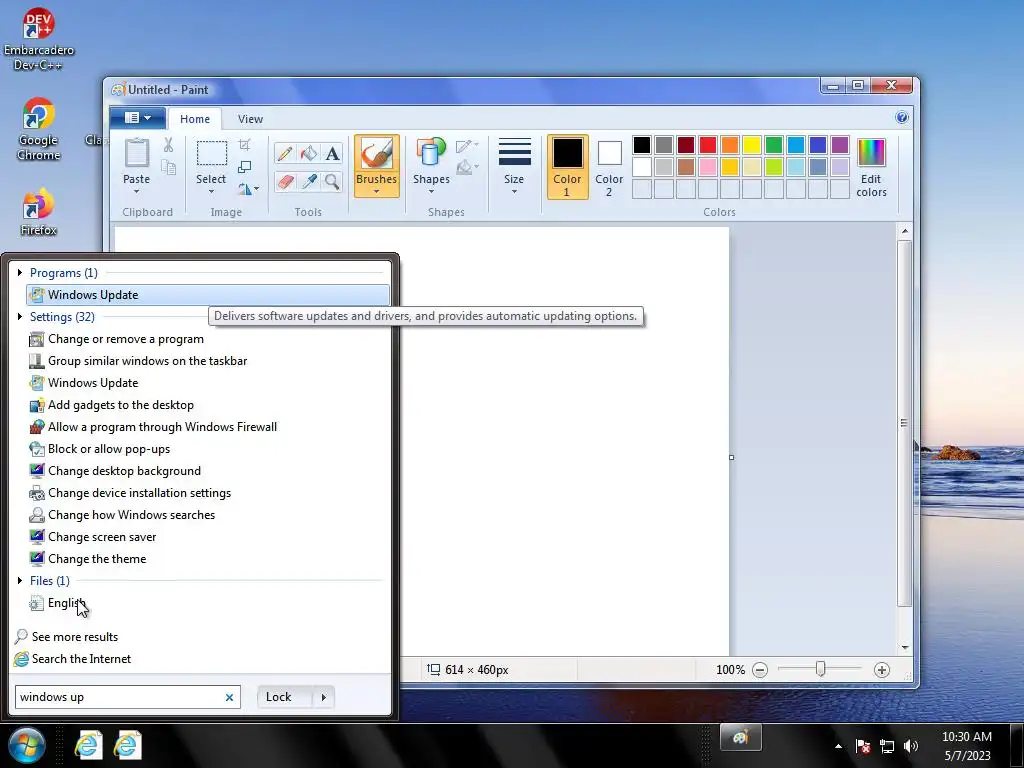1024x768 pixels.
Task: Select the Fill with color bucket tool
Action: point(309,153)
